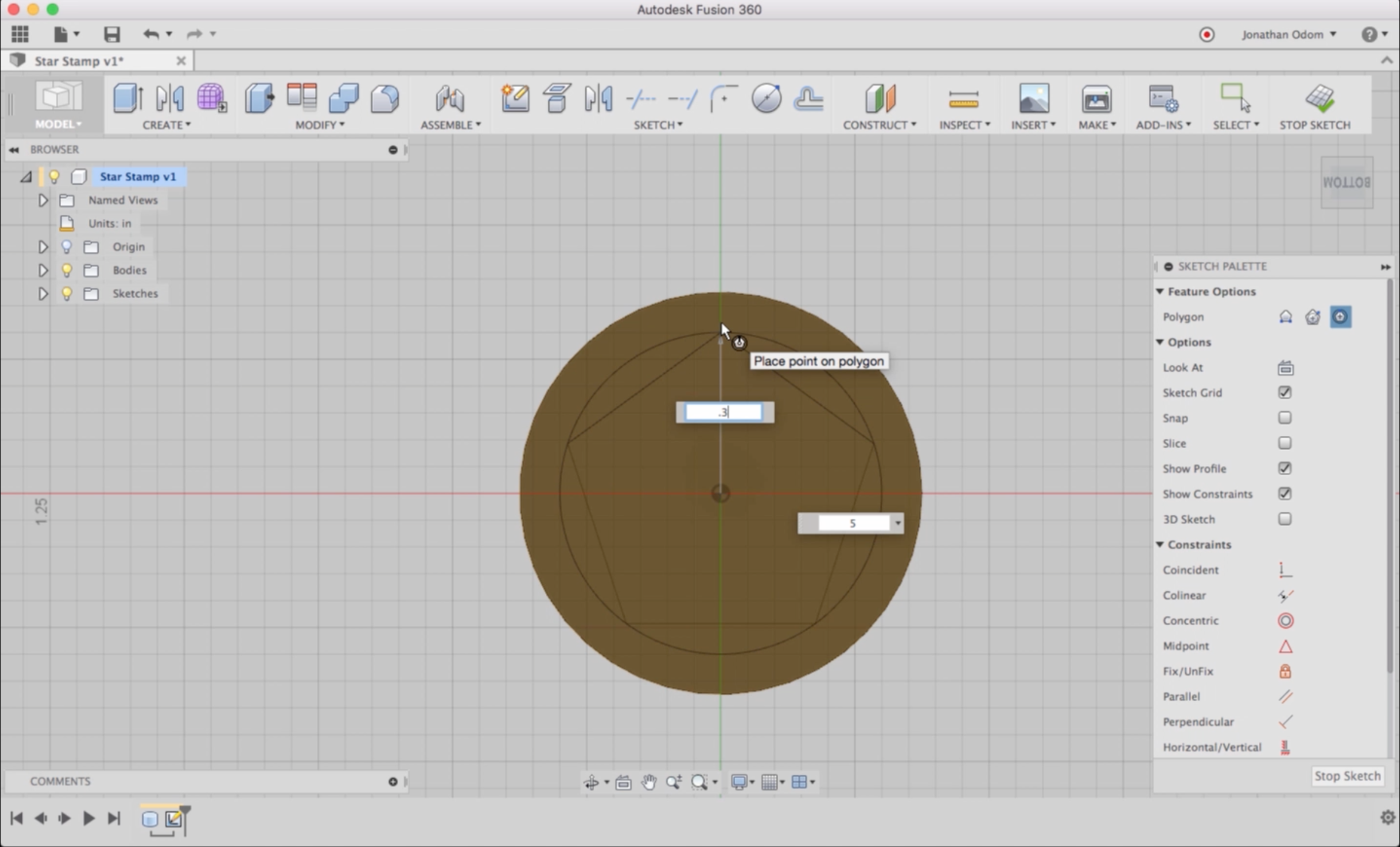Viewport: 1400px width, 847px height.
Task: Collapse the Constraints section in the Sketch Palette
Action: (1160, 544)
